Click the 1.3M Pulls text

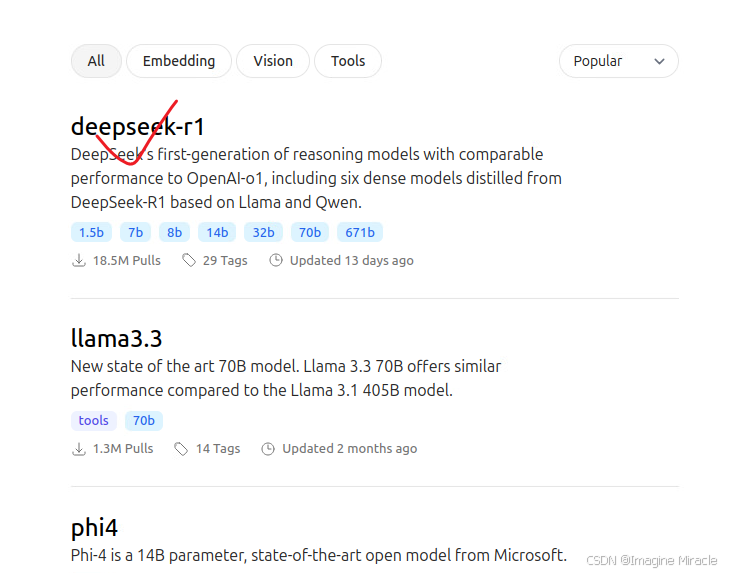point(123,449)
